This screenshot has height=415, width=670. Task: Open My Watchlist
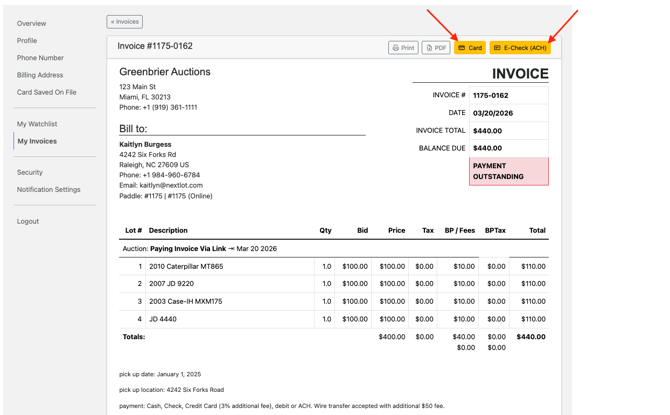click(x=37, y=124)
